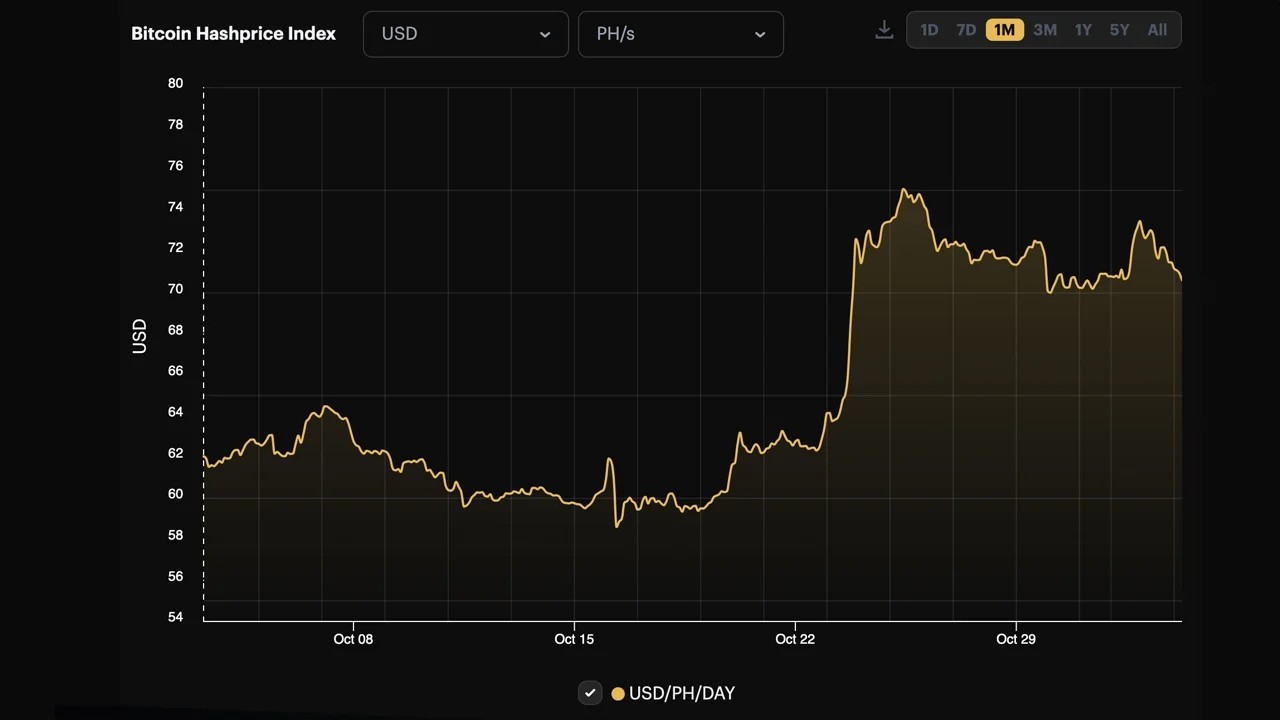Select the highlighted 1M time range
Image resolution: width=1280 pixels, height=720 pixels.
(x=1005, y=30)
